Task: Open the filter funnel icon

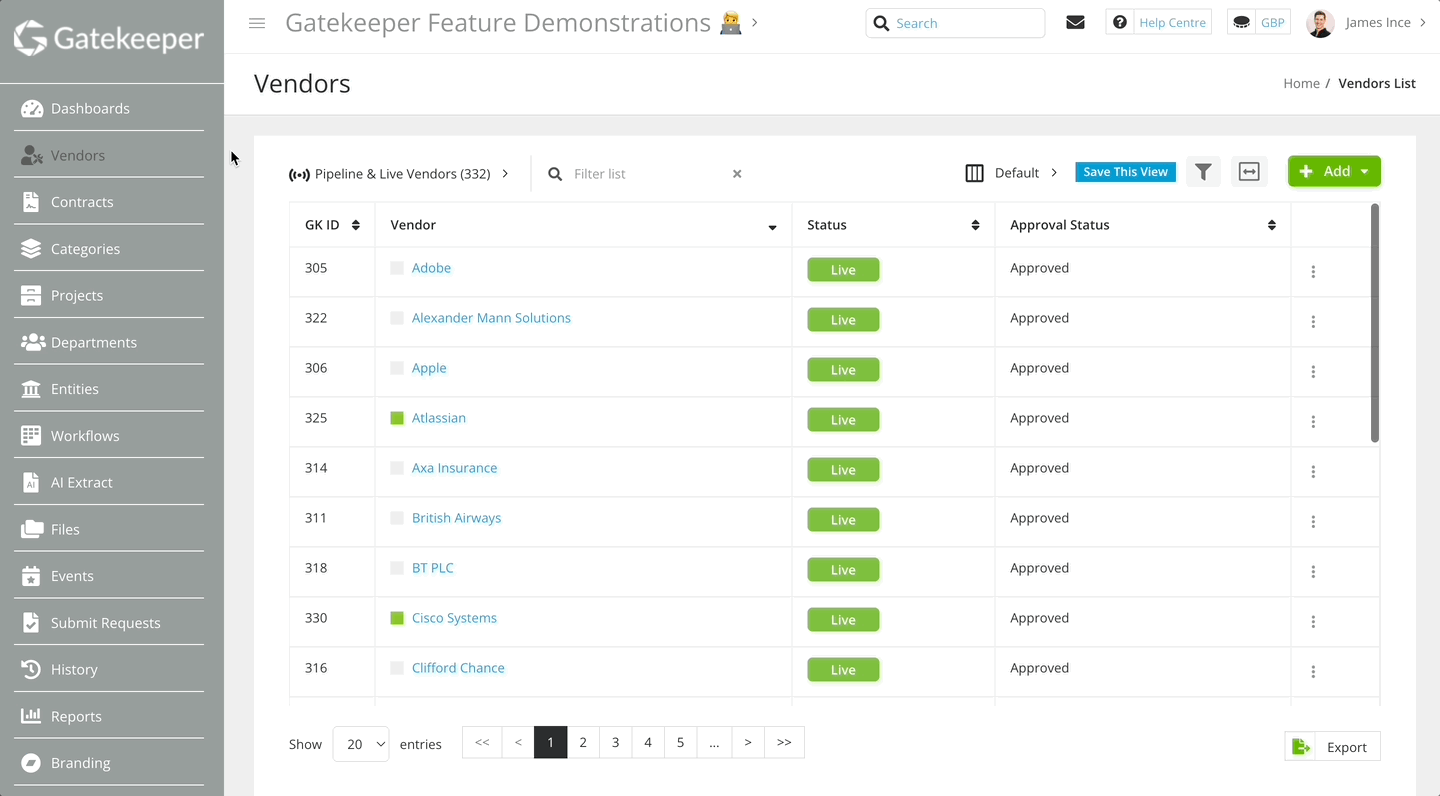Action: tap(1203, 171)
